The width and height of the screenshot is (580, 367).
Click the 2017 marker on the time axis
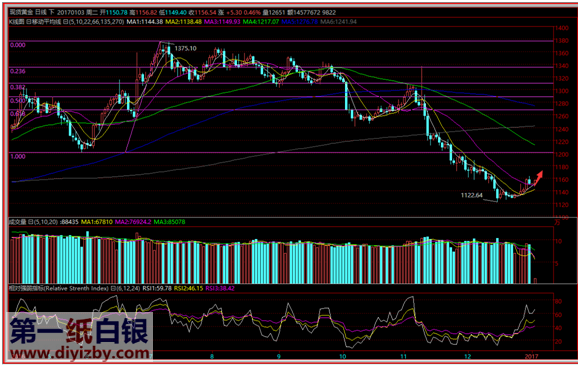532,356
